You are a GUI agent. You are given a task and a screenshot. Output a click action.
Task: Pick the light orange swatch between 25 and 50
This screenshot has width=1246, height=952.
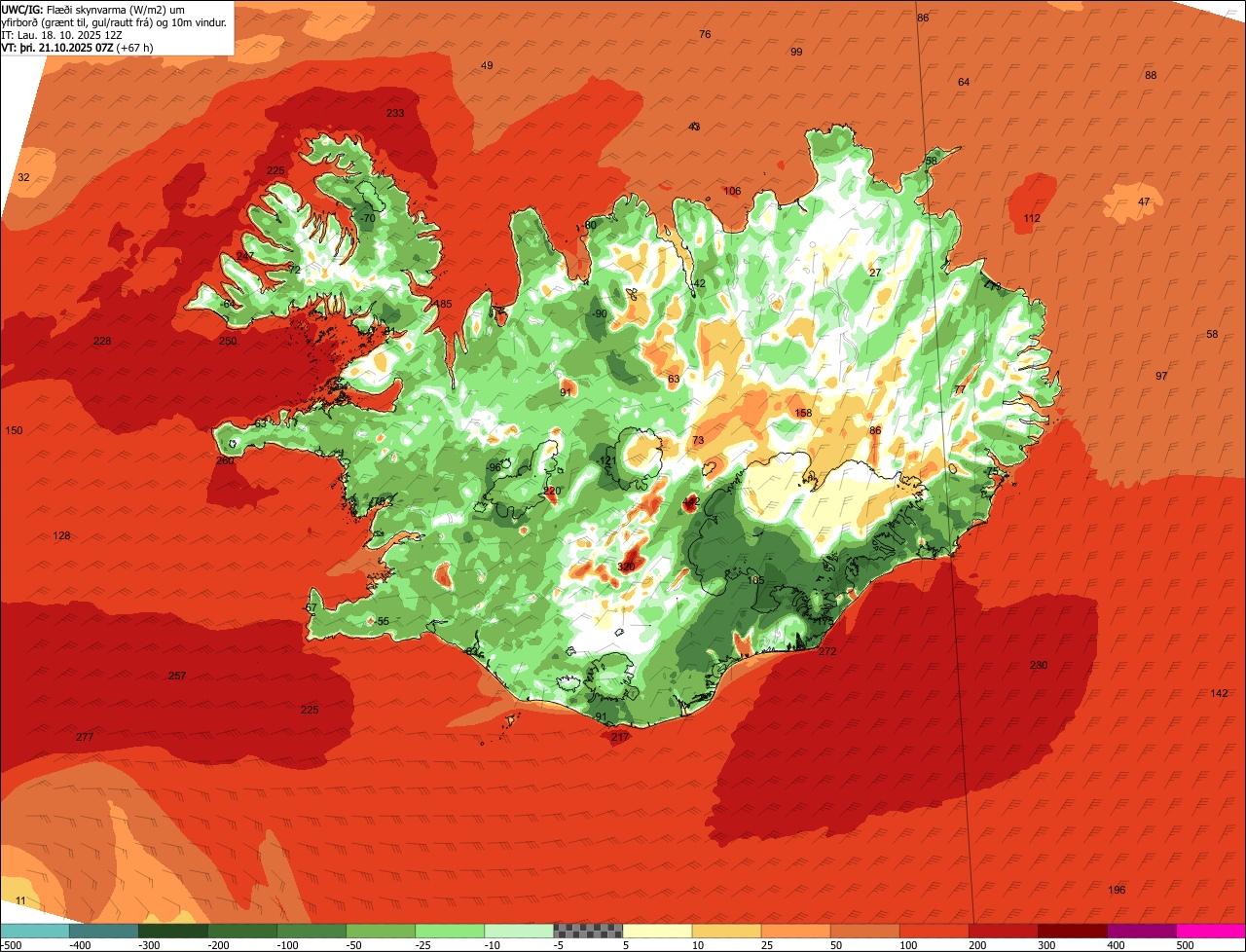coord(795,931)
